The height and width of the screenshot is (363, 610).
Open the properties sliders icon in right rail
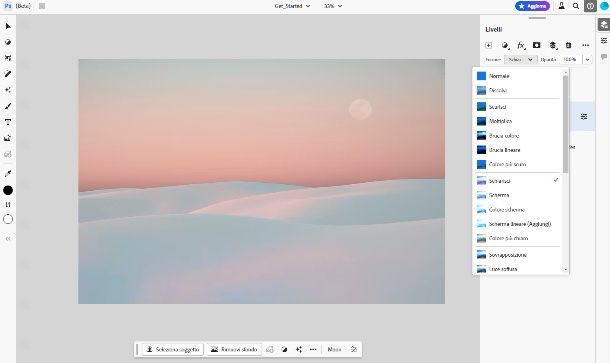[604, 41]
